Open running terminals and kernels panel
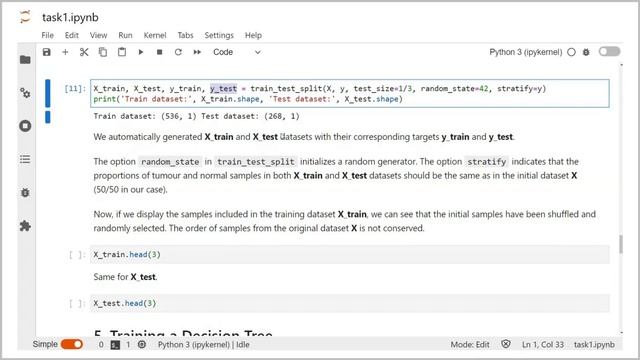This screenshot has width=640, height=360. pos(25,126)
